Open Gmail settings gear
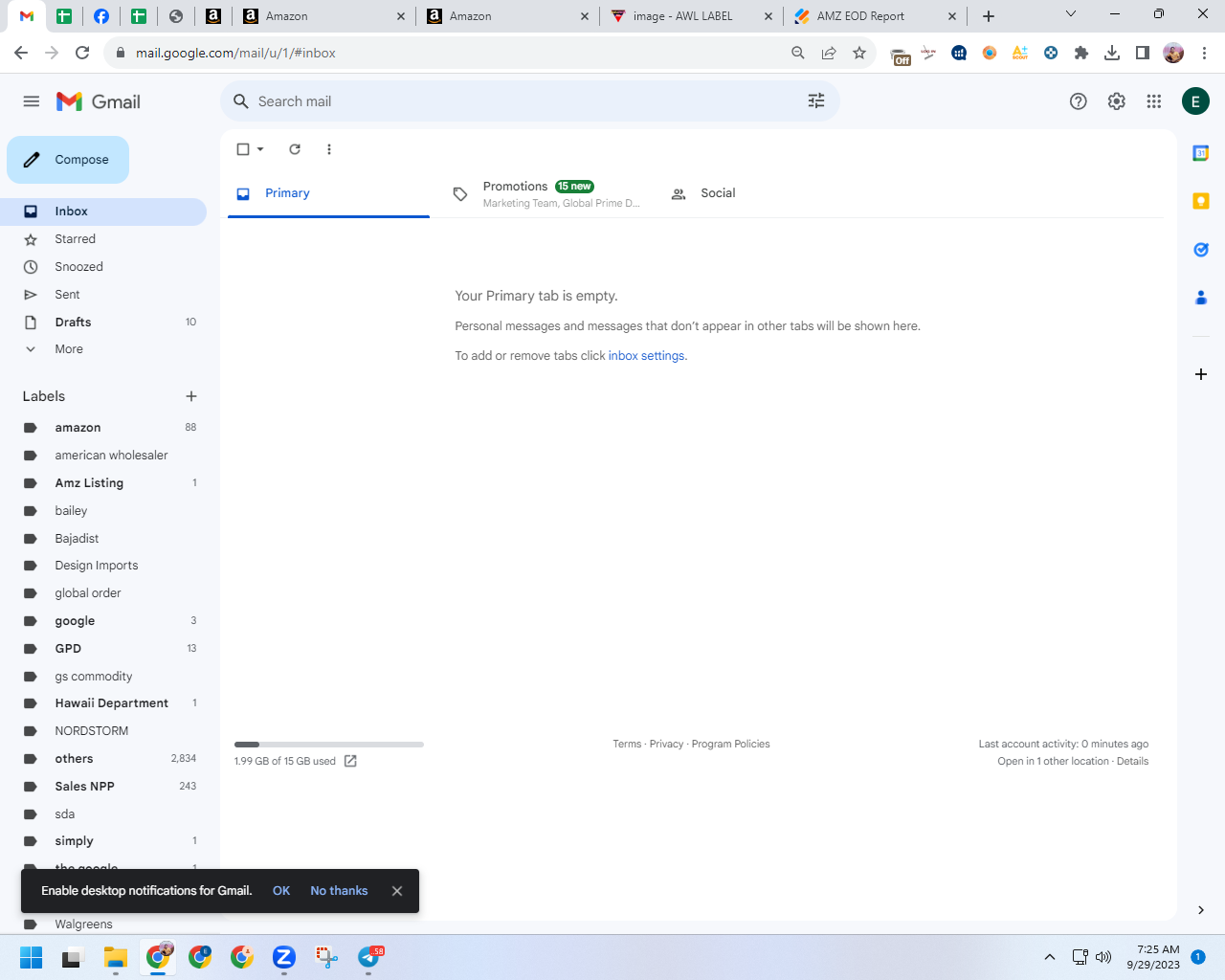1225x980 pixels. pos(1117,101)
